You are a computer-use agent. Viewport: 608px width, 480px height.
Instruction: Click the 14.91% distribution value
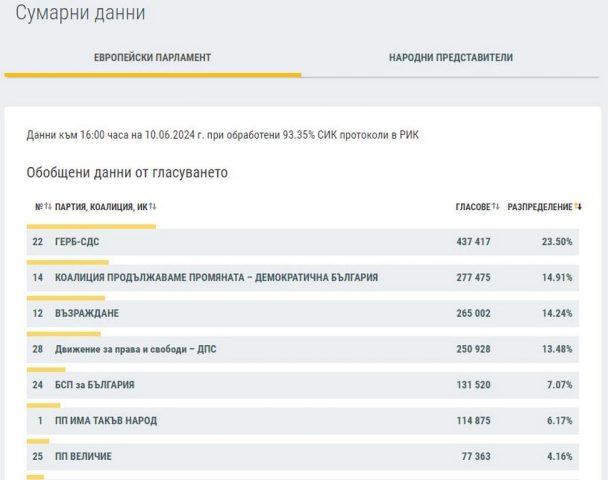pyautogui.click(x=556, y=277)
